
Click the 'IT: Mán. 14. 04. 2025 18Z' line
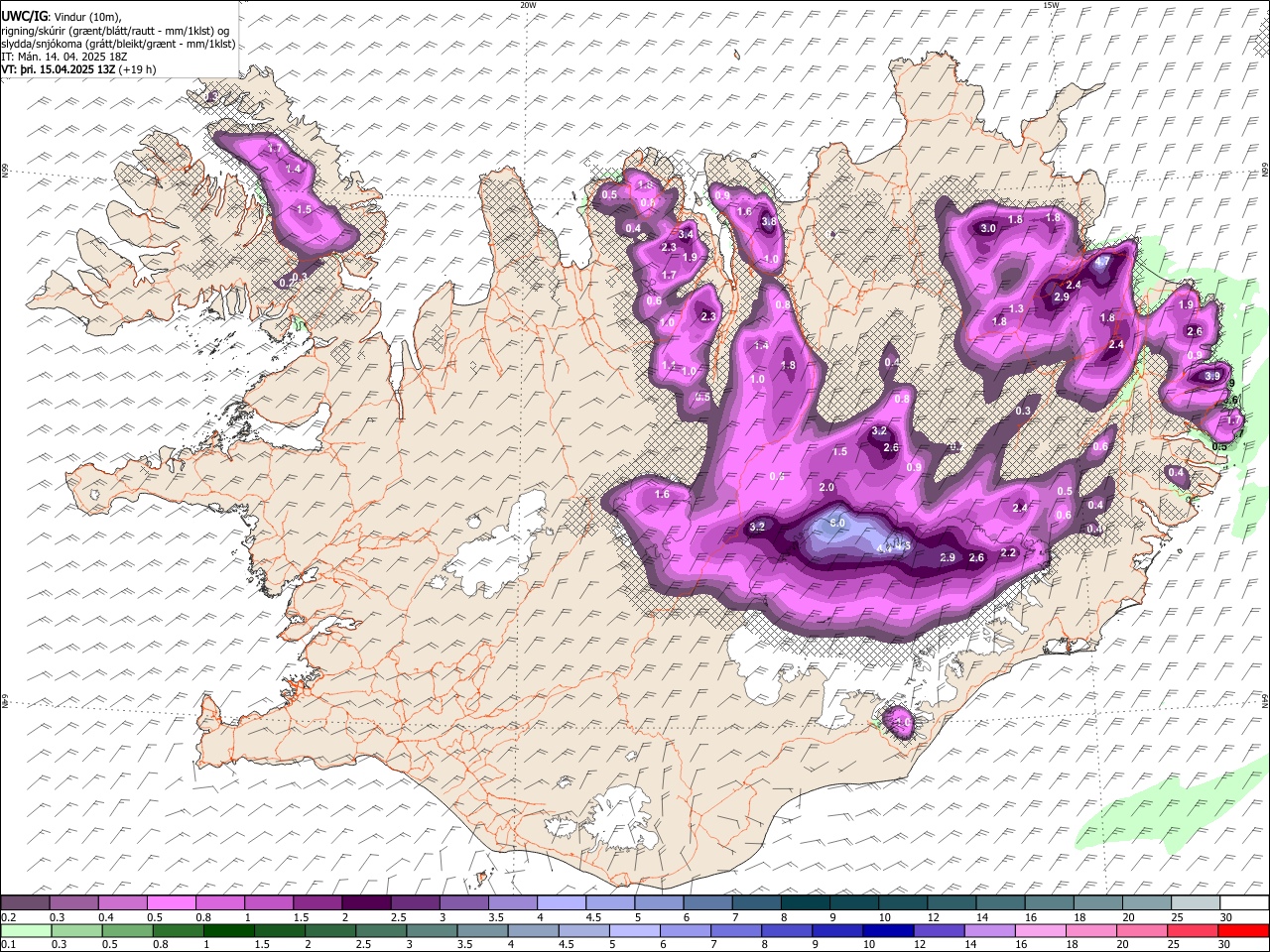coord(63,57)
